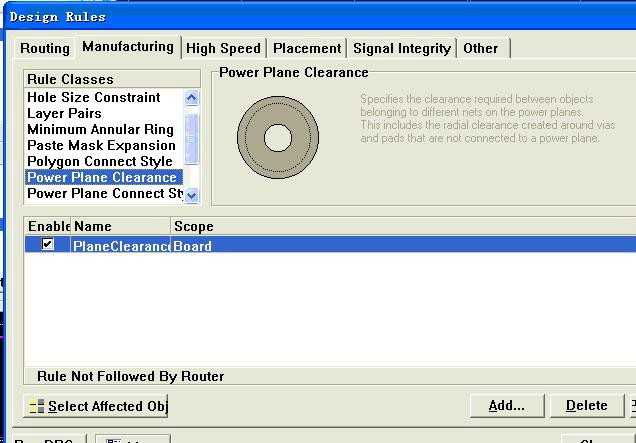Switch to the High Speed tab
636x443 pixels.
223,49
